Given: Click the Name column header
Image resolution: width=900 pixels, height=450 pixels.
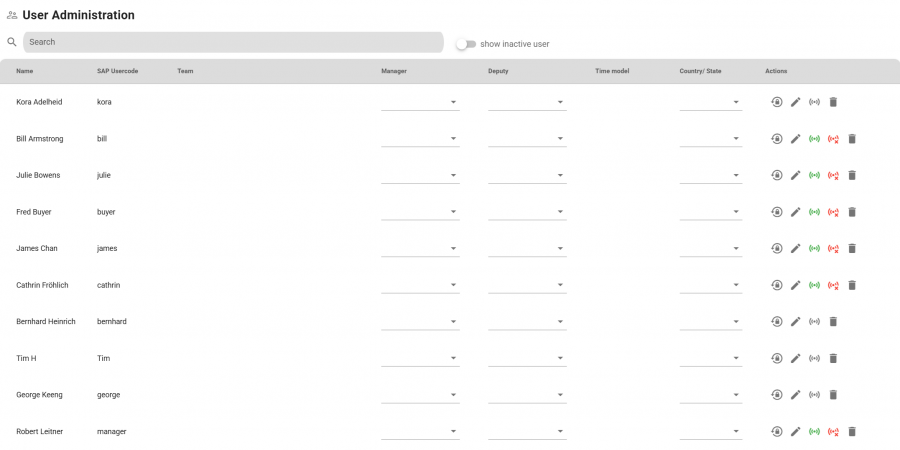Looking at the screenshot, I should click(x=25, y=71).
